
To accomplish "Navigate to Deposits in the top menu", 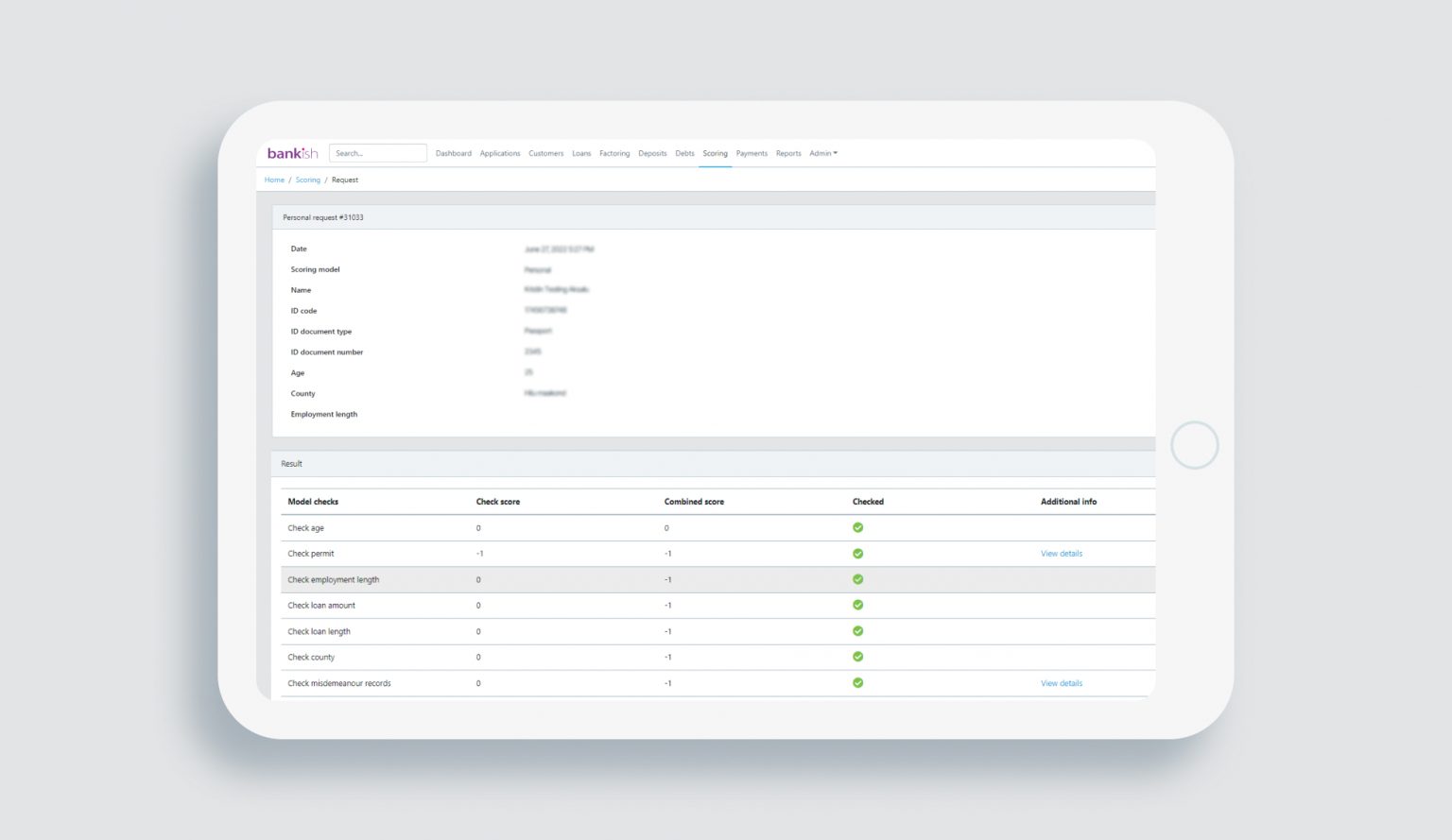I will click(652, 153).
